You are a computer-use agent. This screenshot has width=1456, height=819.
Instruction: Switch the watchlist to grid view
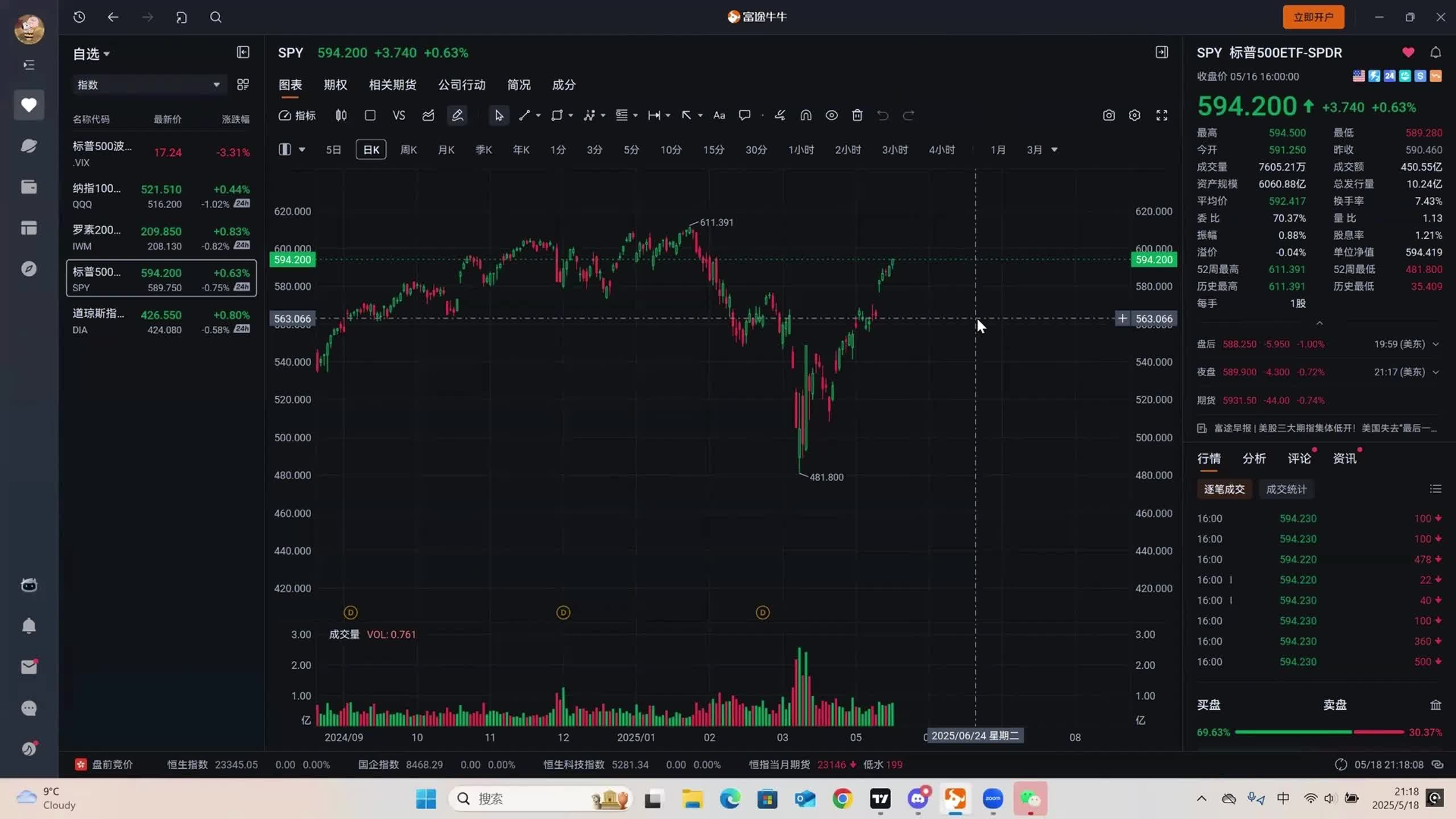243,85
